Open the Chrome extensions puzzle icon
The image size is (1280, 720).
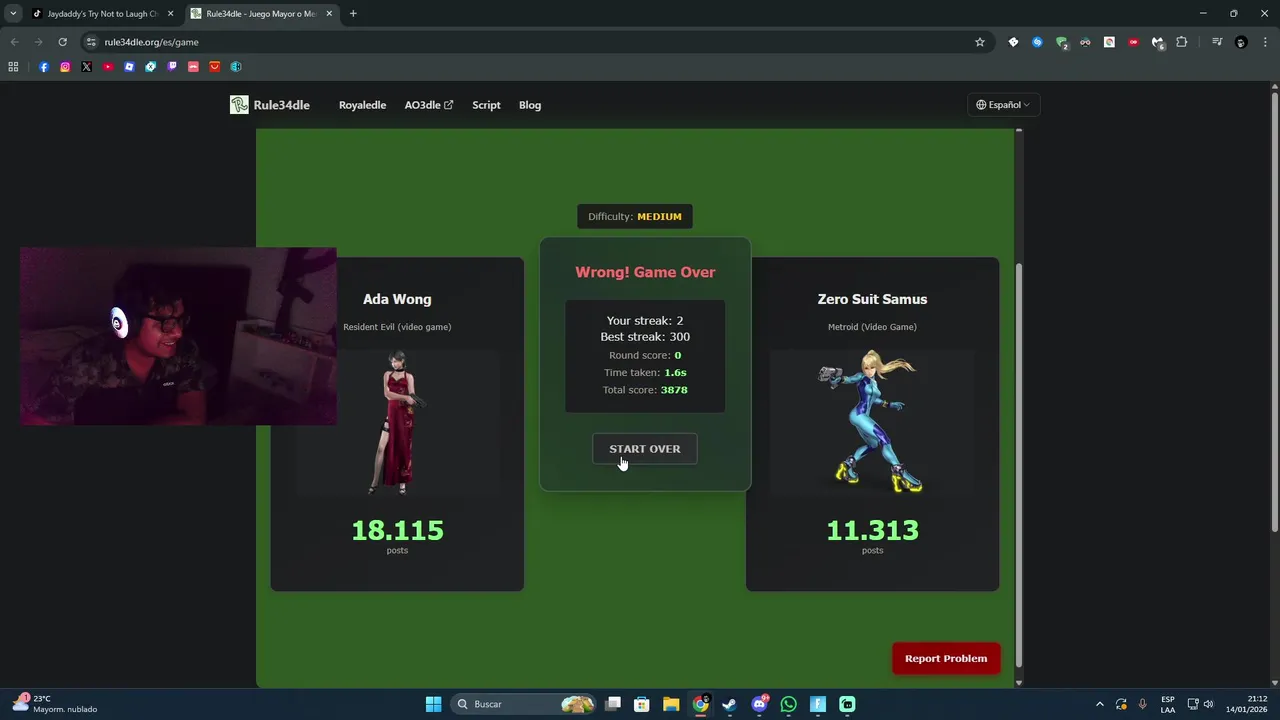(x=1181, y=42)
